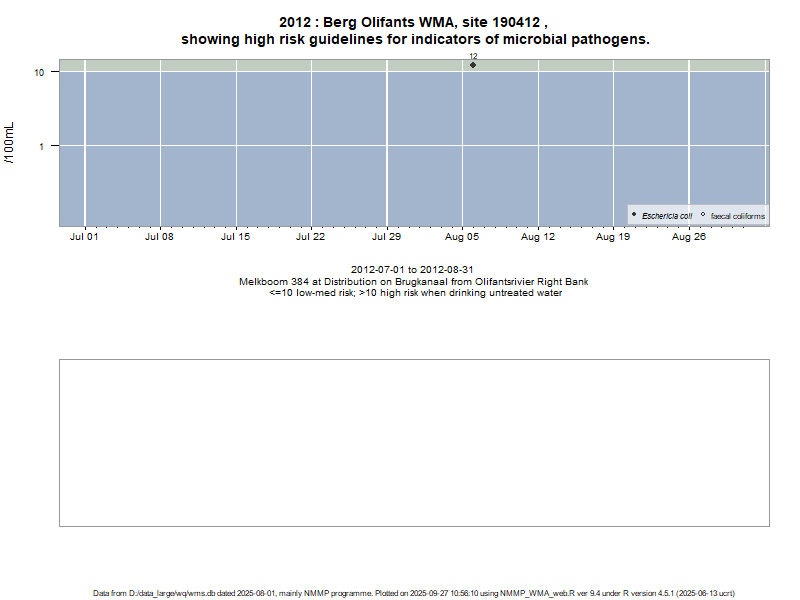Click the Jul 29 axis label
The image size is (800, 600).
coord(386,238)
